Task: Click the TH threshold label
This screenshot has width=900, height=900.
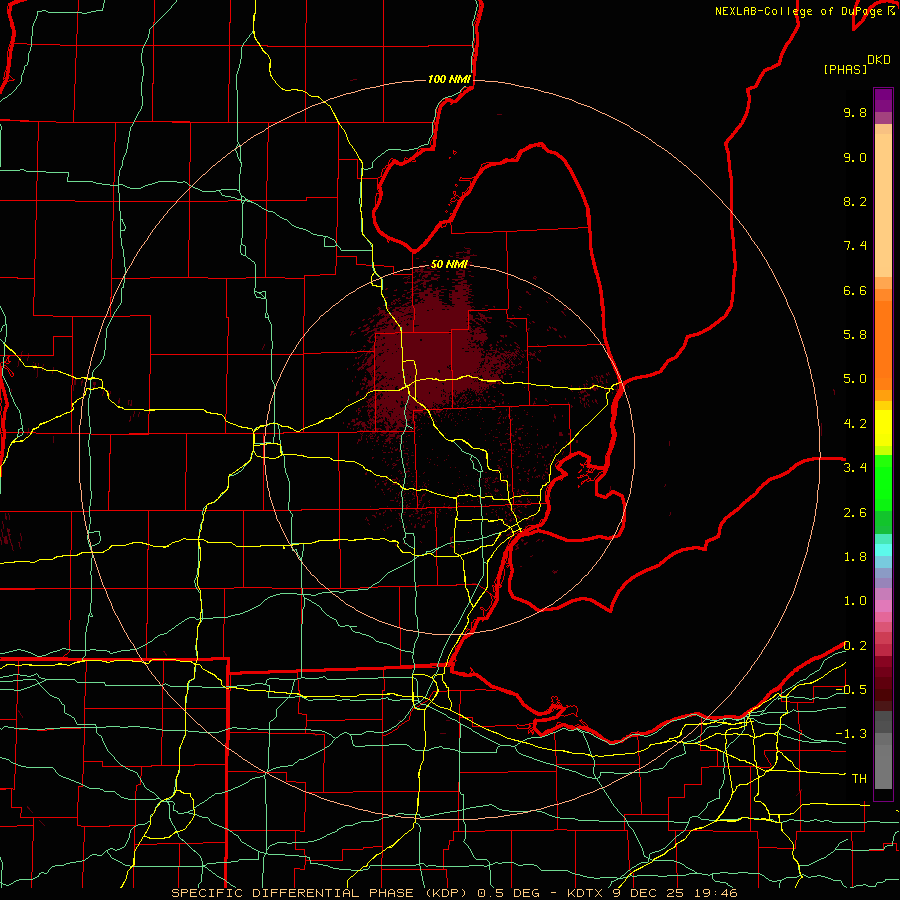Action: pos(859,778)
